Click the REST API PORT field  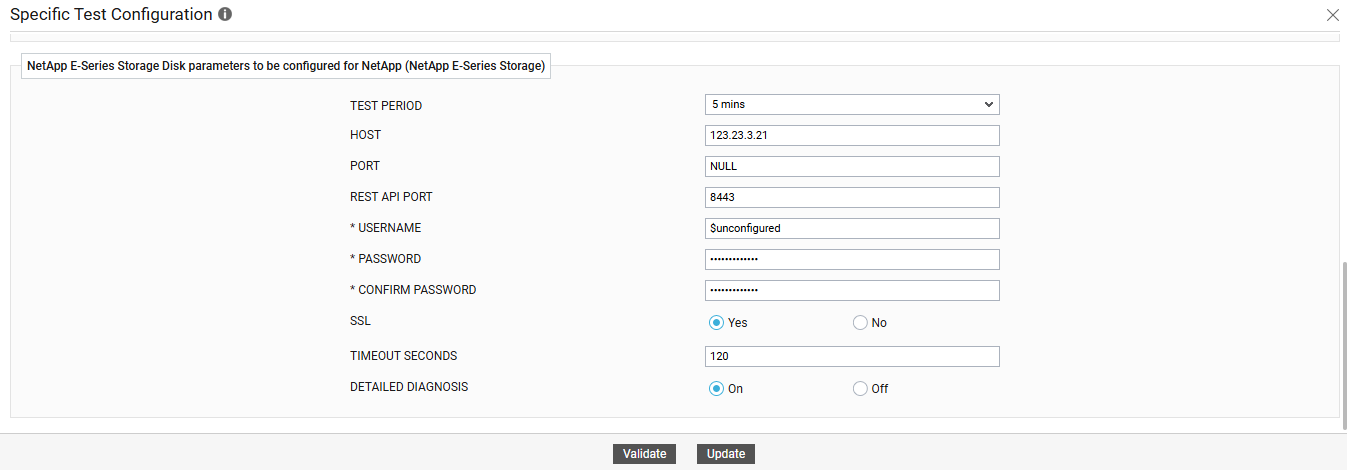852,197
